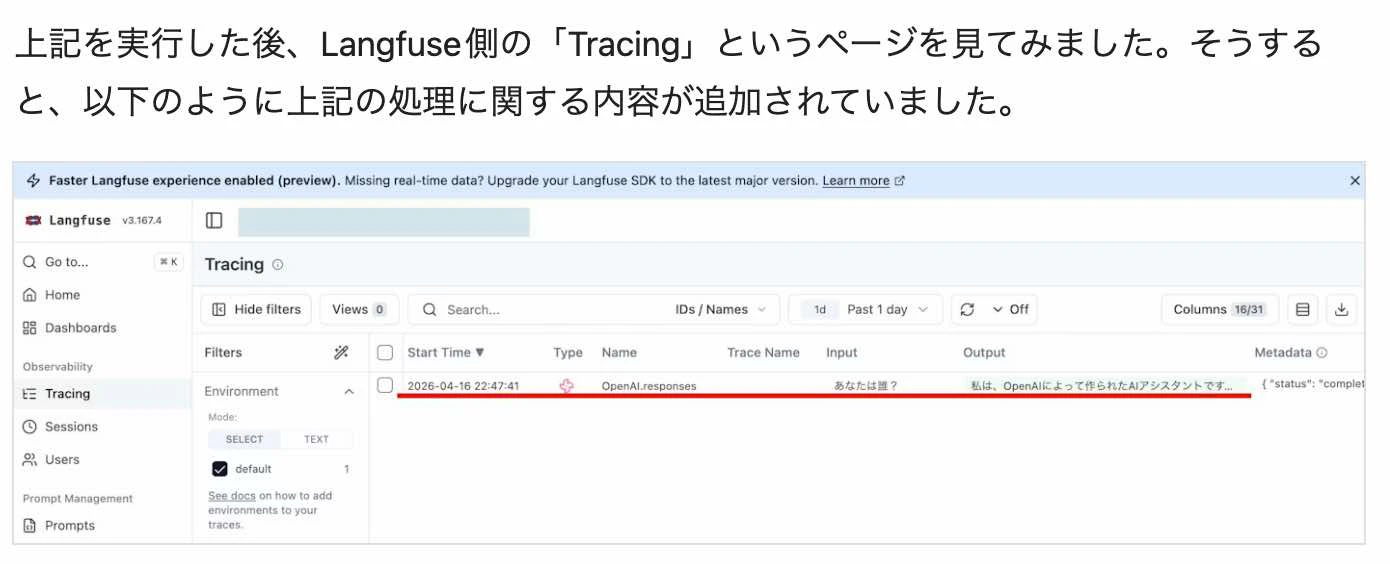Click the output cell starting 私は、OpenAI
Image resolution: width=1390 pixels, height=564 pixels.
point(1104,386)
